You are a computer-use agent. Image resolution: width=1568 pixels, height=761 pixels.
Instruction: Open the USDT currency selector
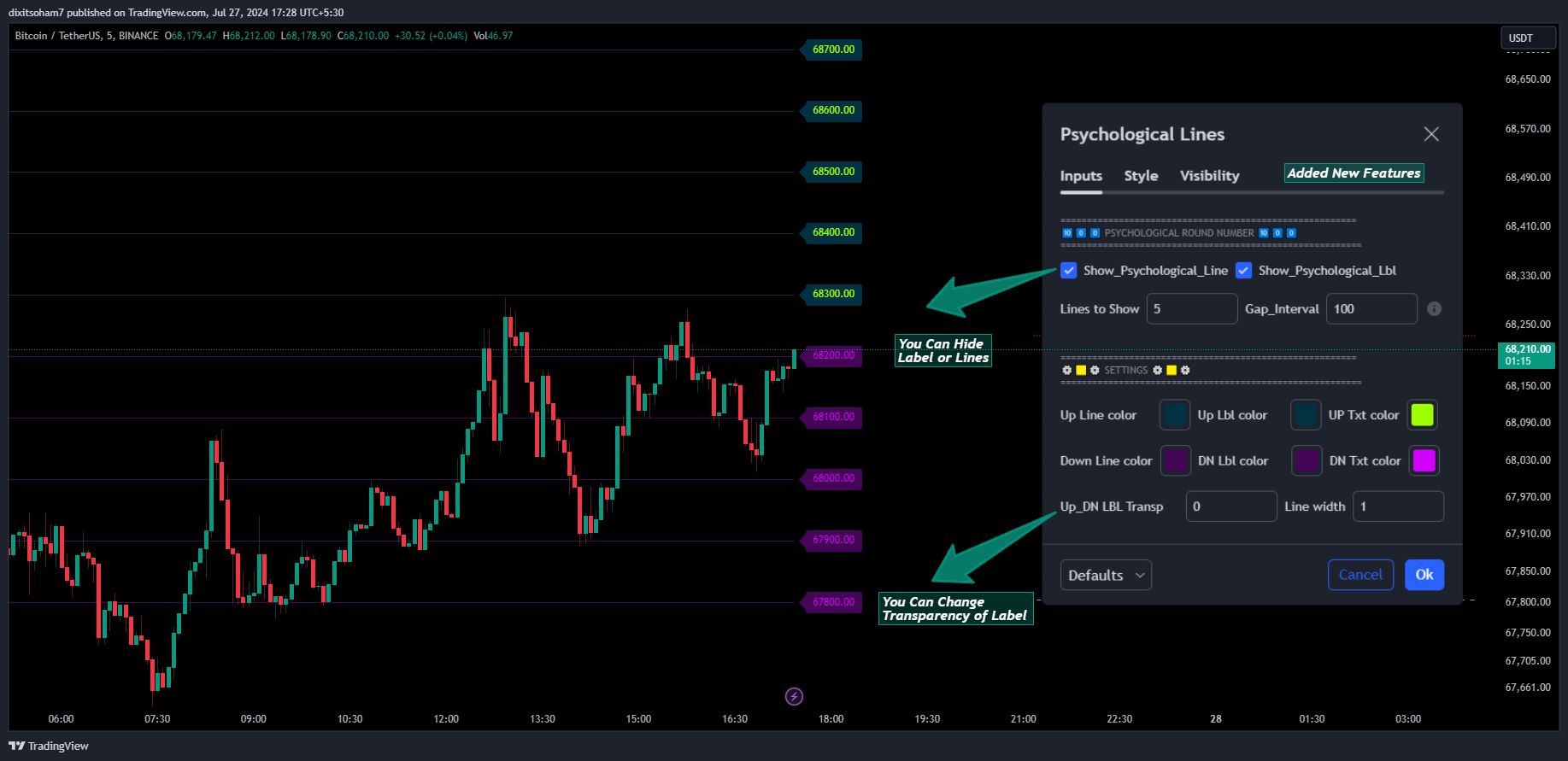pyautogui.click(x=1528, y=38)
